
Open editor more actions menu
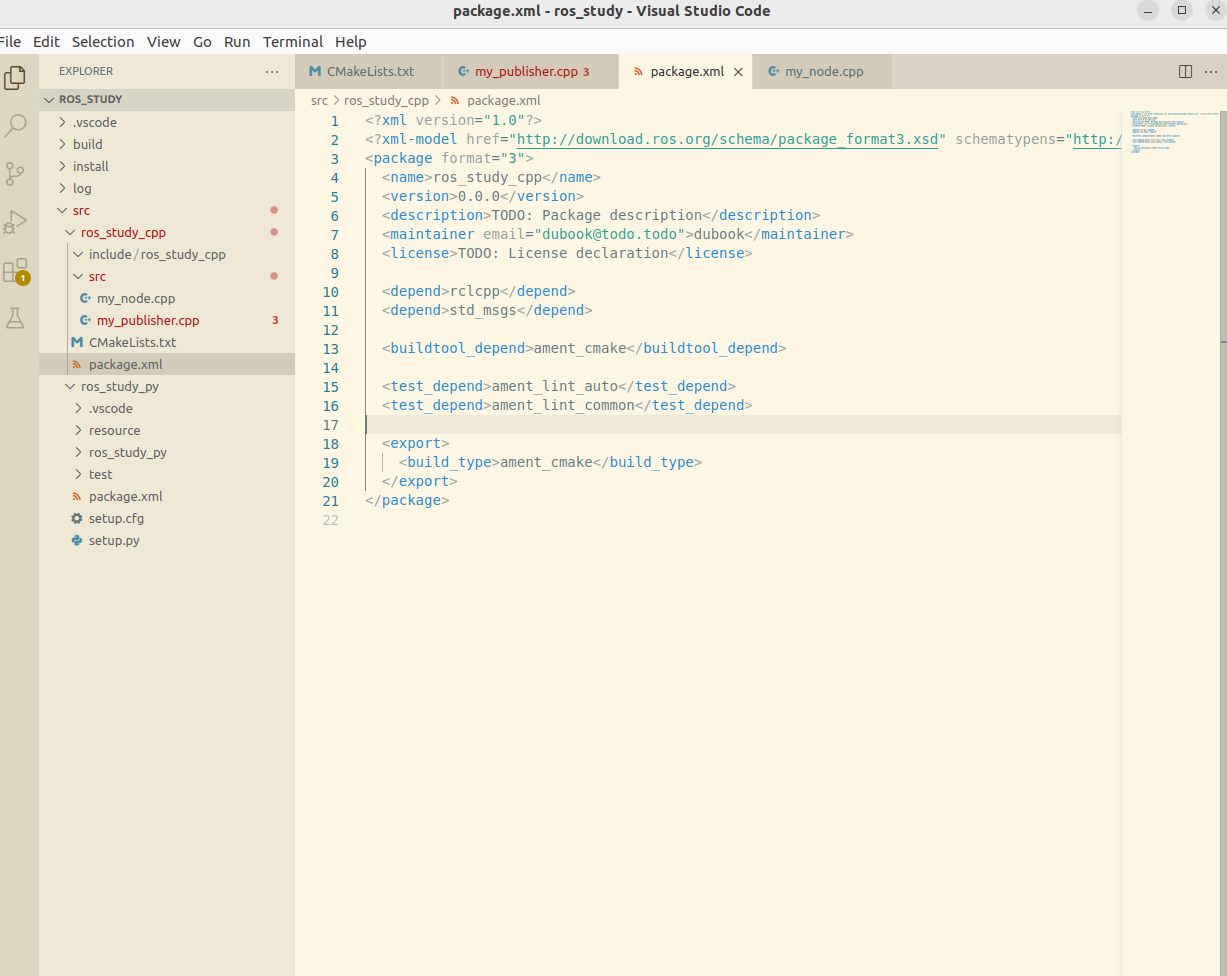pos(1213,72)
